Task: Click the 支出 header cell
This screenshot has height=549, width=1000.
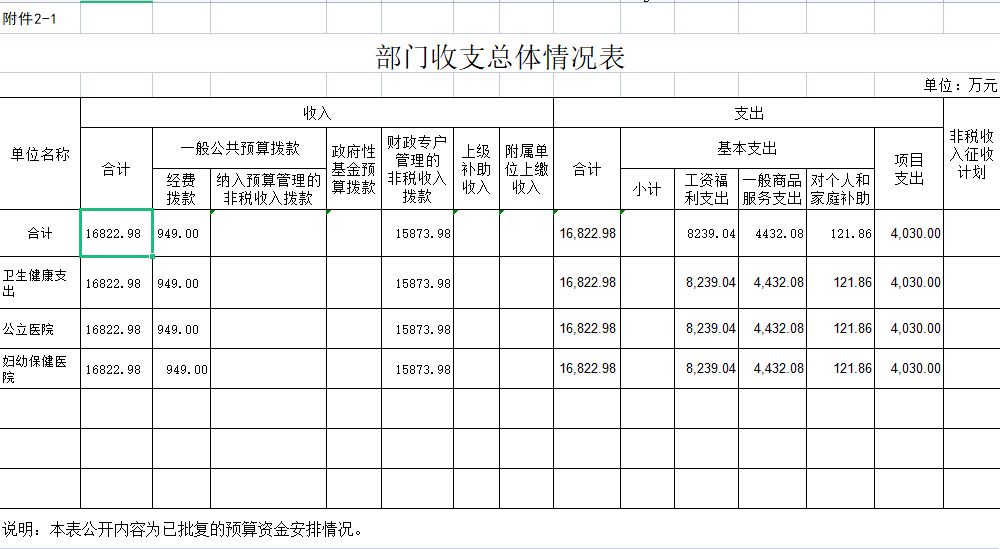Action: coord(748,113)
